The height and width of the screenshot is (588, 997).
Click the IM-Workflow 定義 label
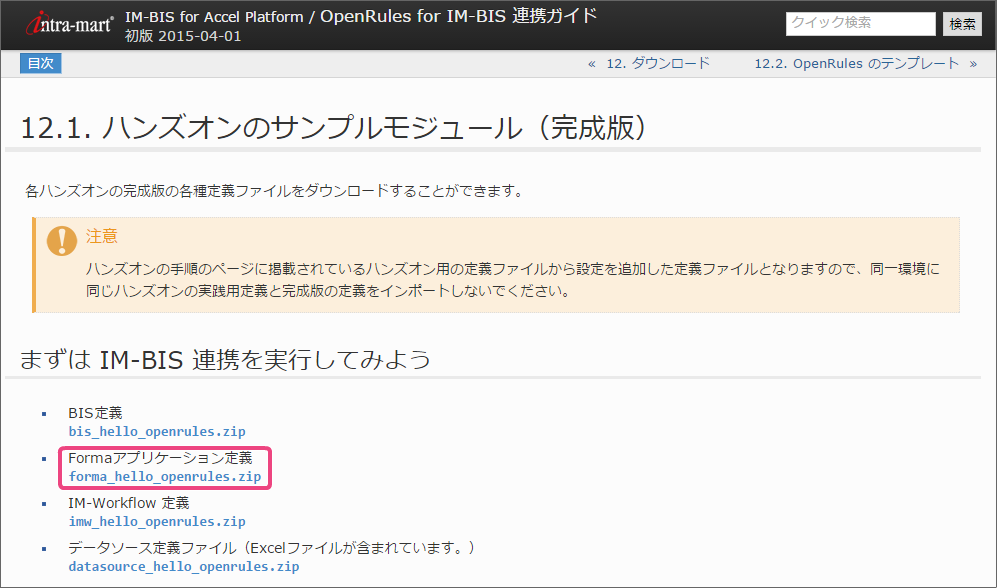(128, 503)
